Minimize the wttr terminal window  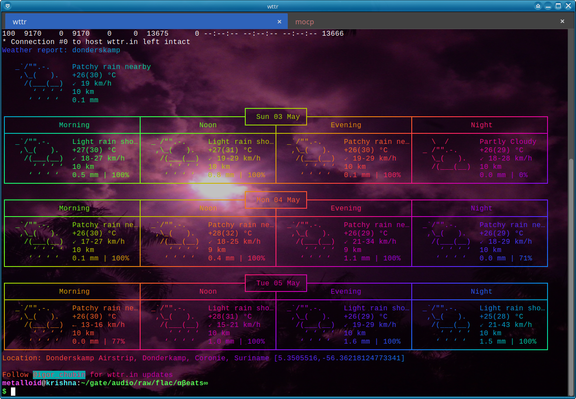(548, 6)
